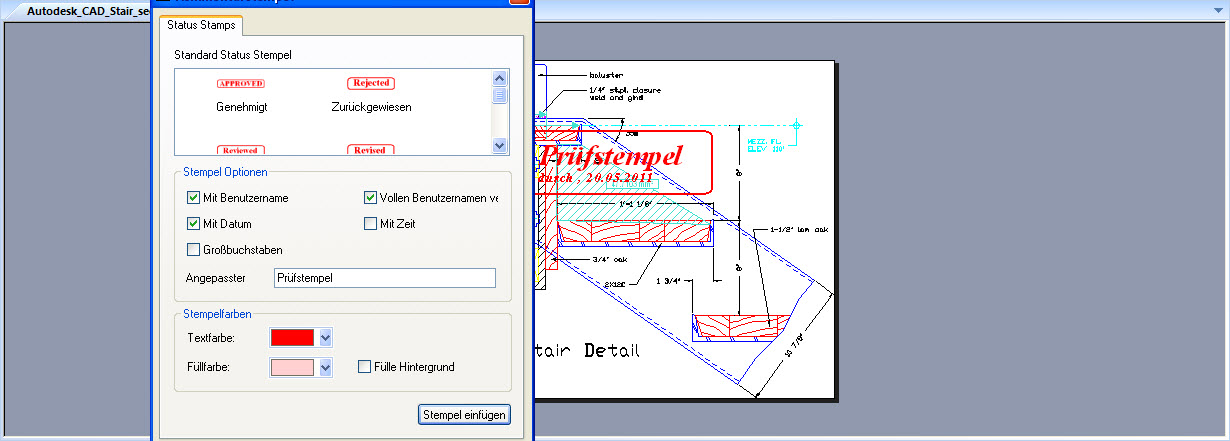Click the stamp list scroll-up arrow
This screenshot has width=1230, height=441.
click(500, 78)
